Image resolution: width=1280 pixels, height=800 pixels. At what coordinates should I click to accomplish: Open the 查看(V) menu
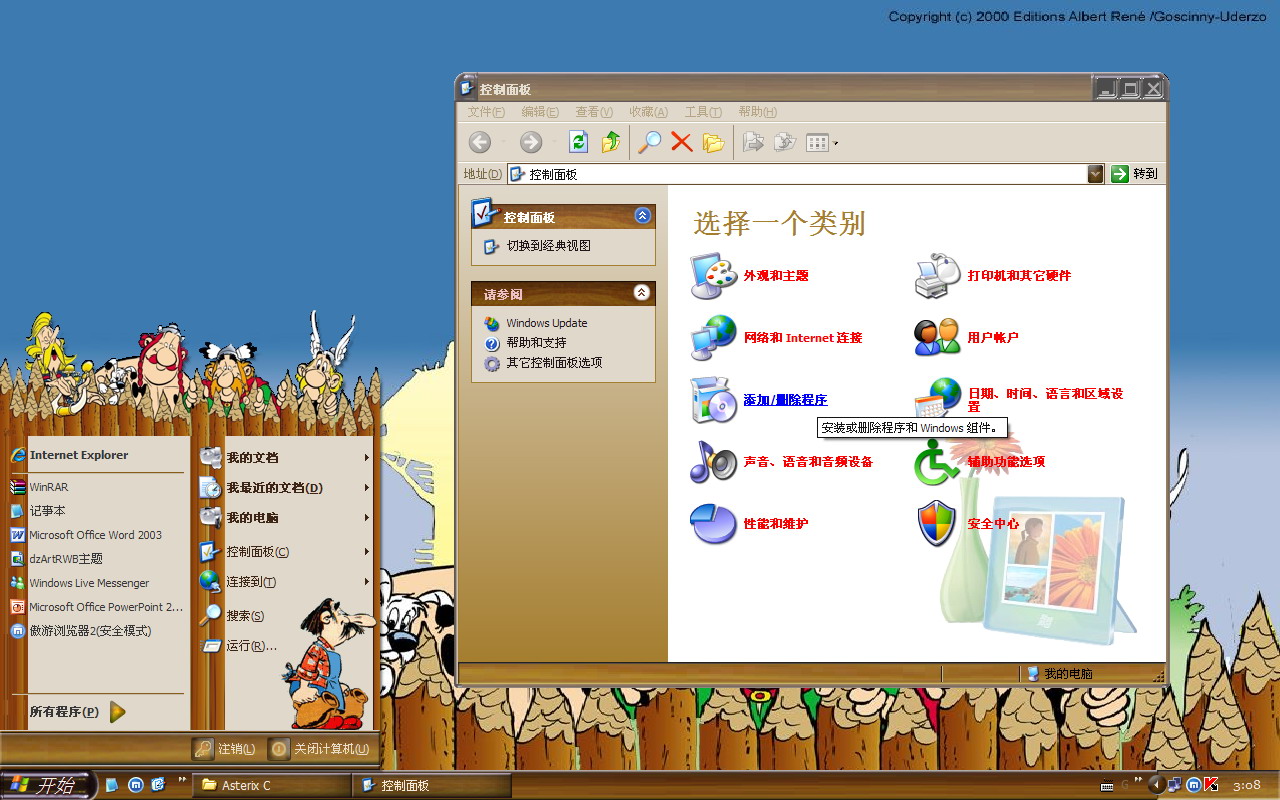(x=594, y=112)
